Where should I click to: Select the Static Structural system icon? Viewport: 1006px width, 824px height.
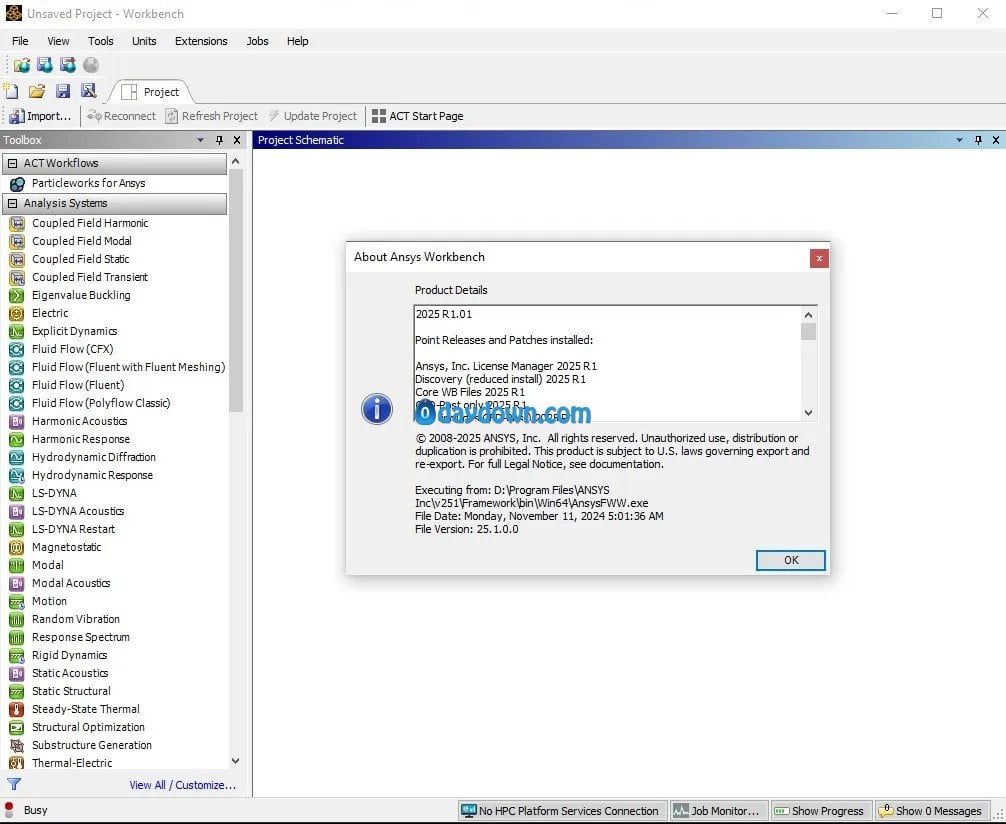(x=17, y=691)
